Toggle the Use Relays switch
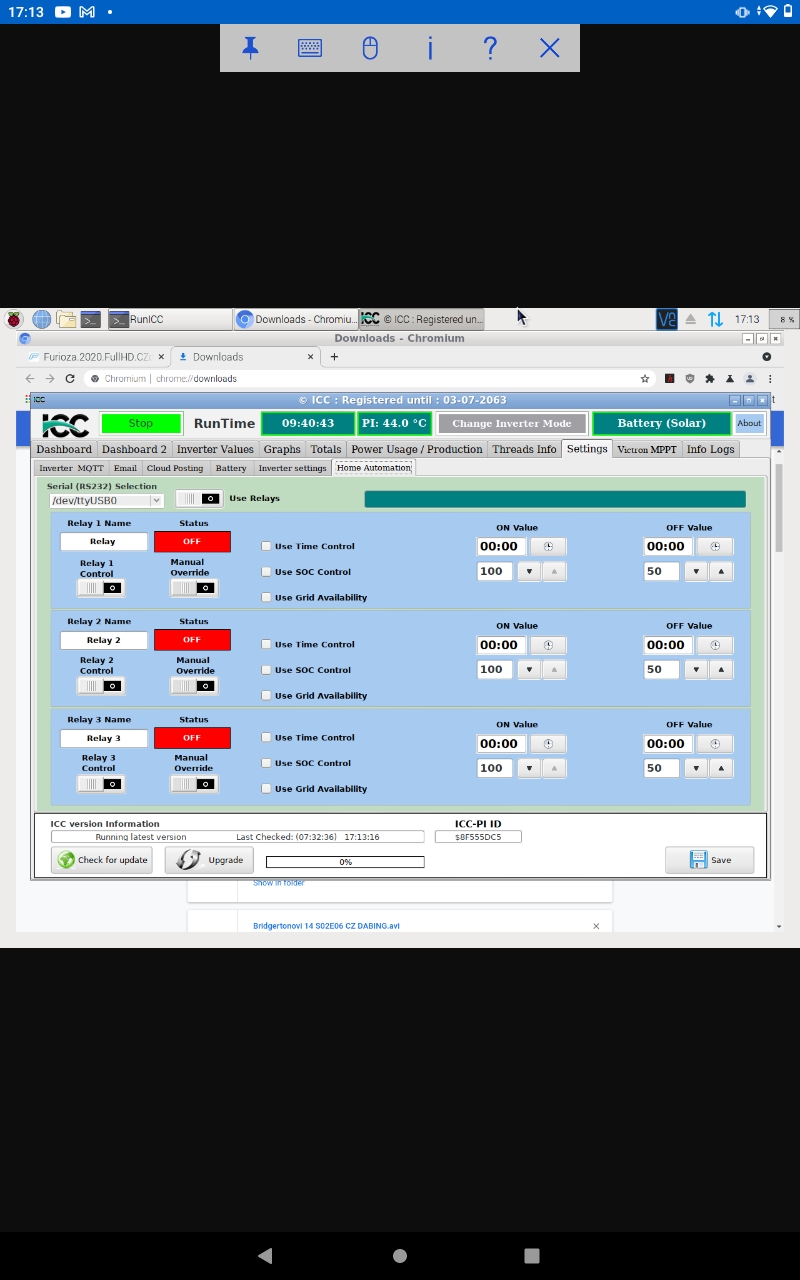Image resolution: width=800 pixels, height=1280 pixels. click(199, 498)
